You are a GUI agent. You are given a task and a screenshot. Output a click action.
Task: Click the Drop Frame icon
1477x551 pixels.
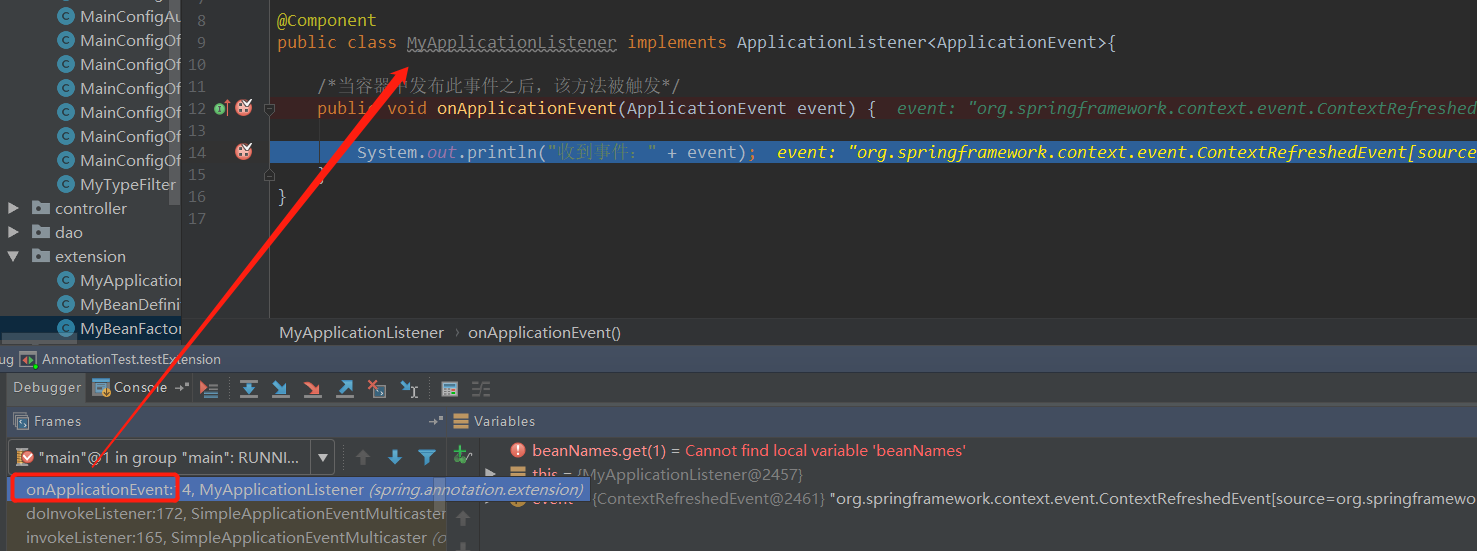(x=377, y=388)
